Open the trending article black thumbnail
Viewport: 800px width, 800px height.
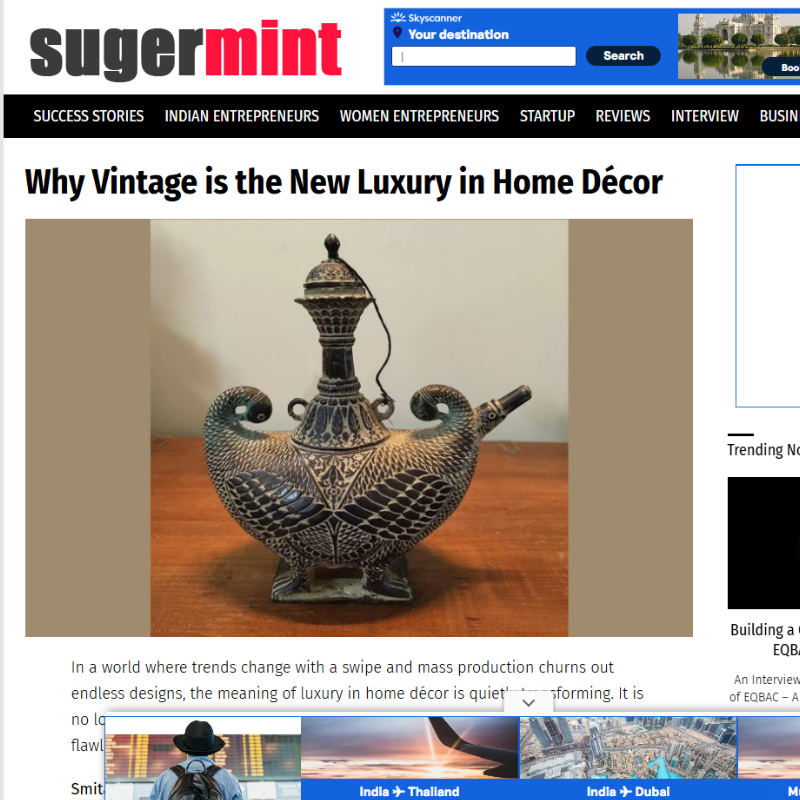coord(764,543)
